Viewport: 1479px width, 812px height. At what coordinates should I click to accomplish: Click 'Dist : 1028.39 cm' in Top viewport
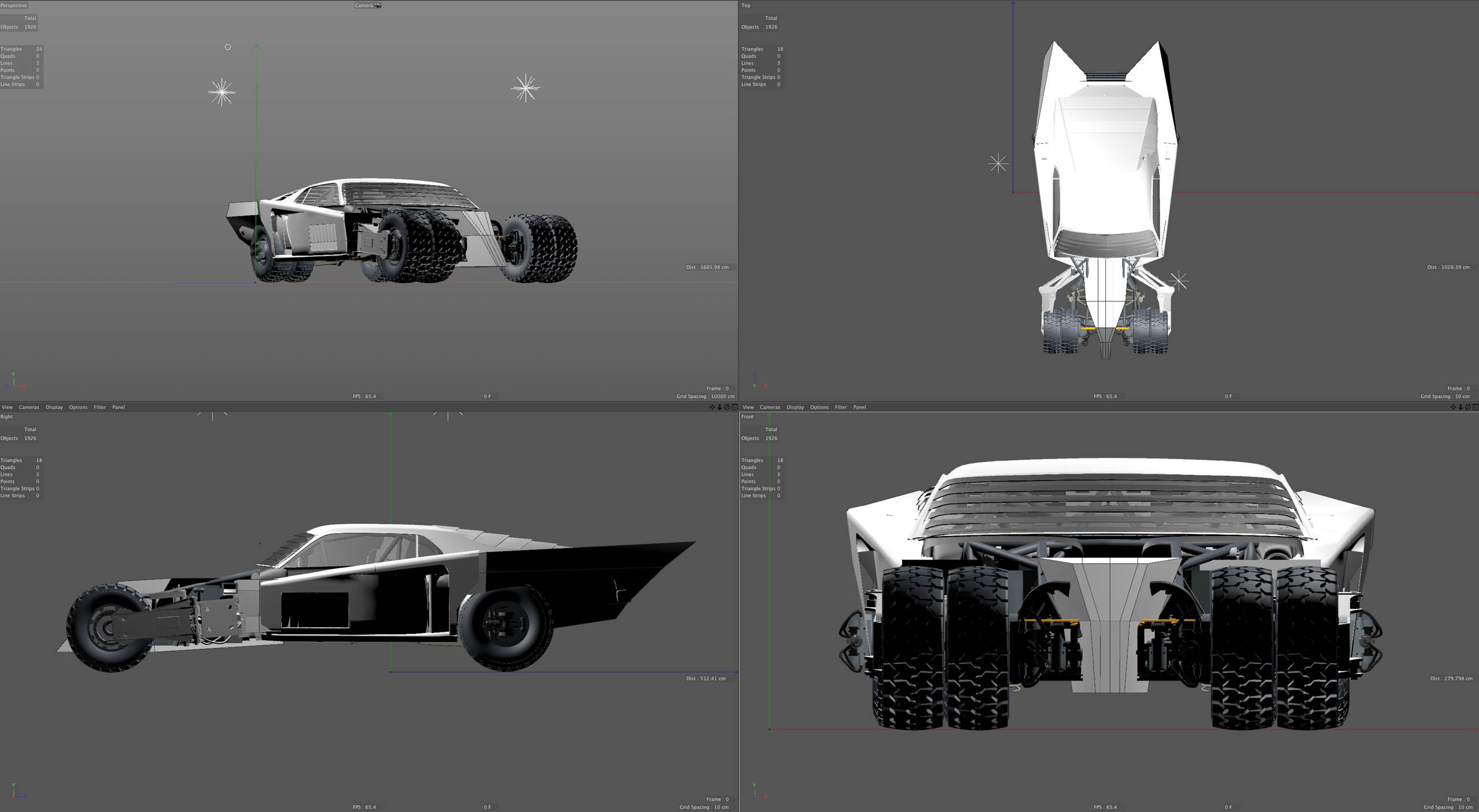click(1448, 267)
